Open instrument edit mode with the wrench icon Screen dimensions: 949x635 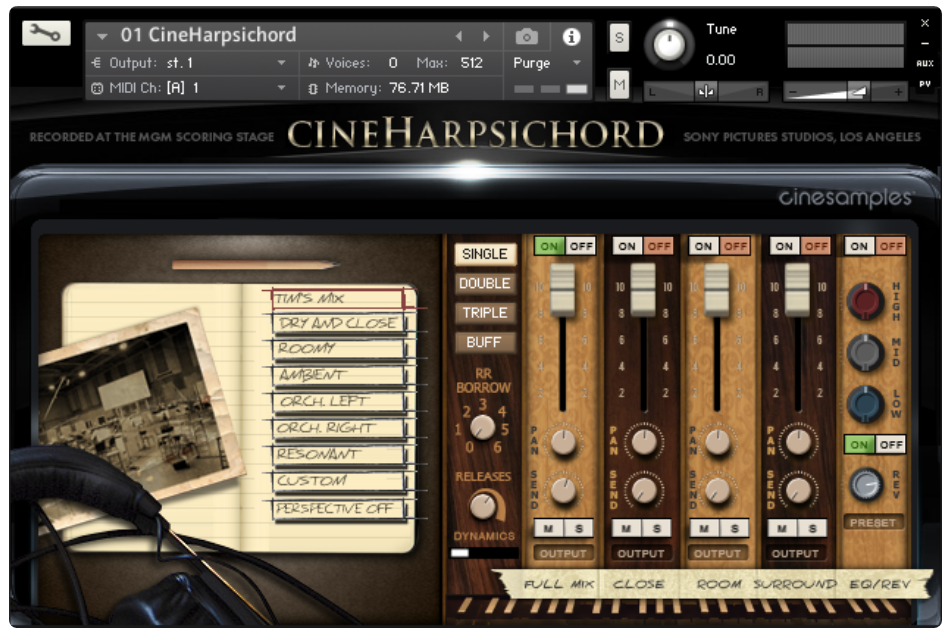[x=46, y=33]
